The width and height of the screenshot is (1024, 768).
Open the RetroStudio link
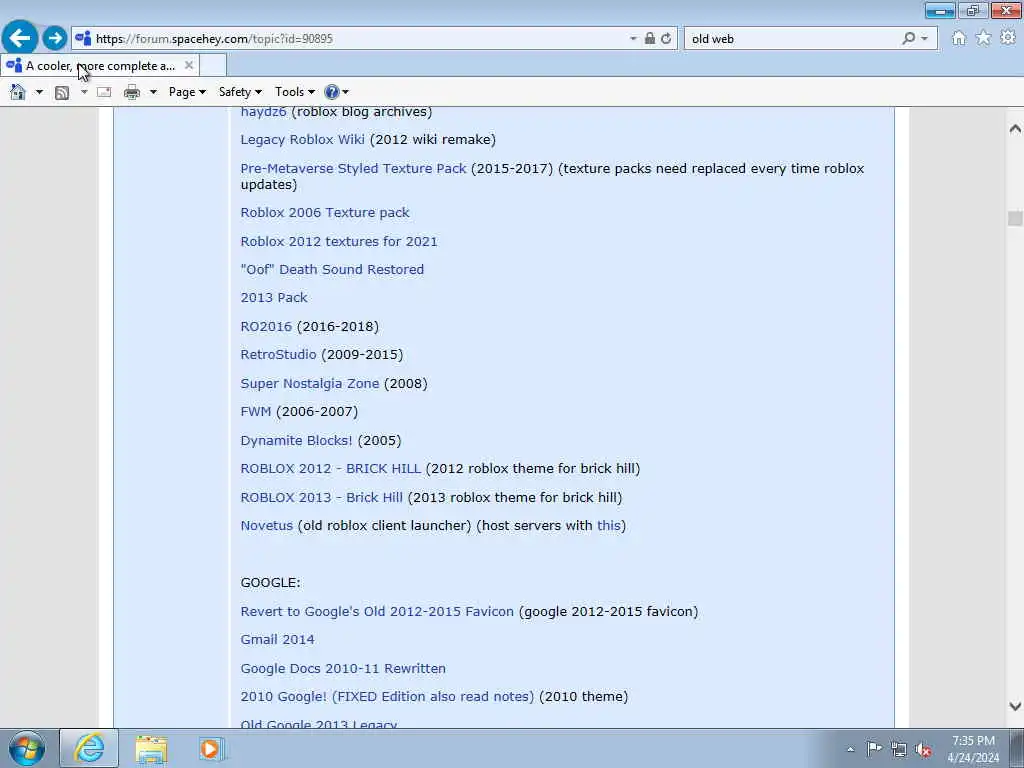pos(278,355)
